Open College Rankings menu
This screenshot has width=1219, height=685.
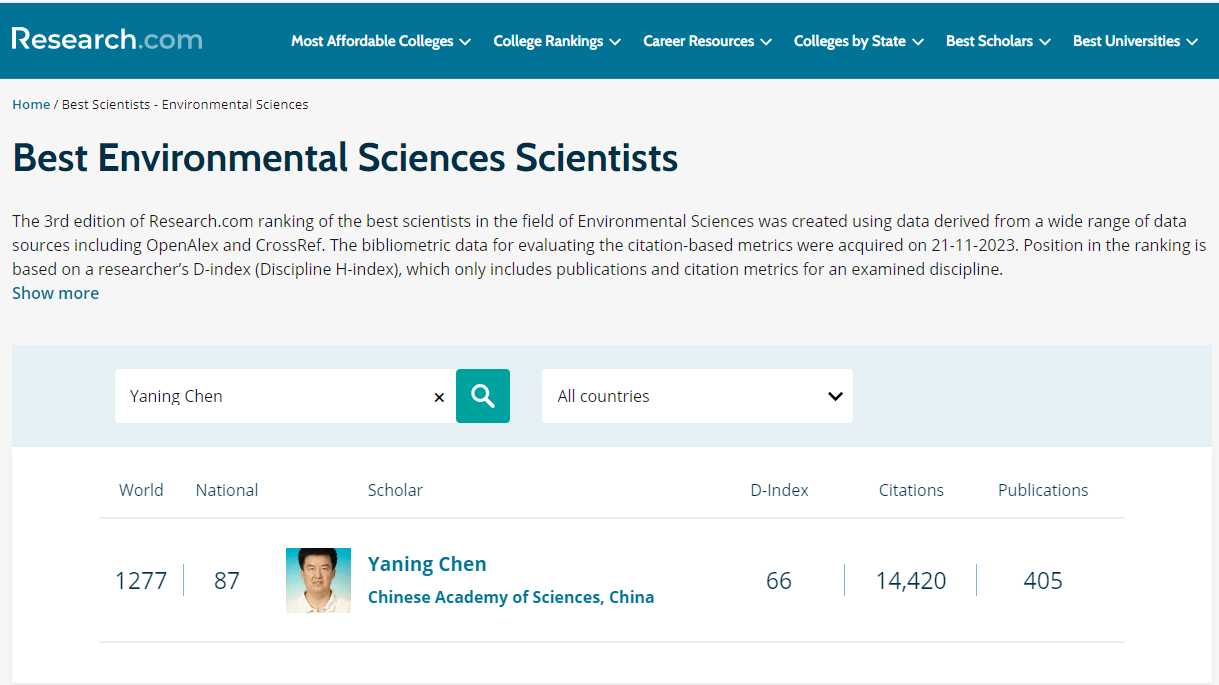click(x=557, y=41)
